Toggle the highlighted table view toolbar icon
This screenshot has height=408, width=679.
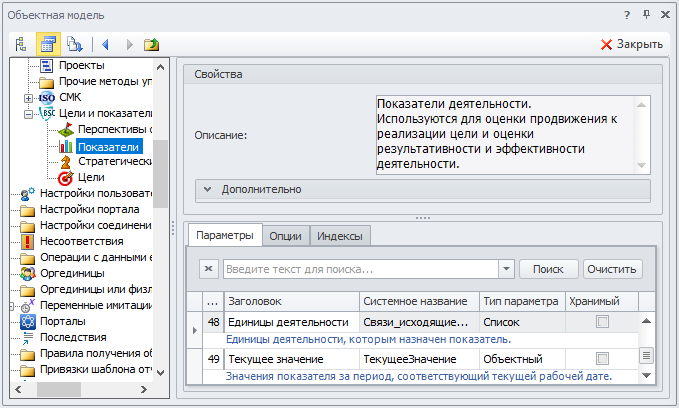coord(48,44)
